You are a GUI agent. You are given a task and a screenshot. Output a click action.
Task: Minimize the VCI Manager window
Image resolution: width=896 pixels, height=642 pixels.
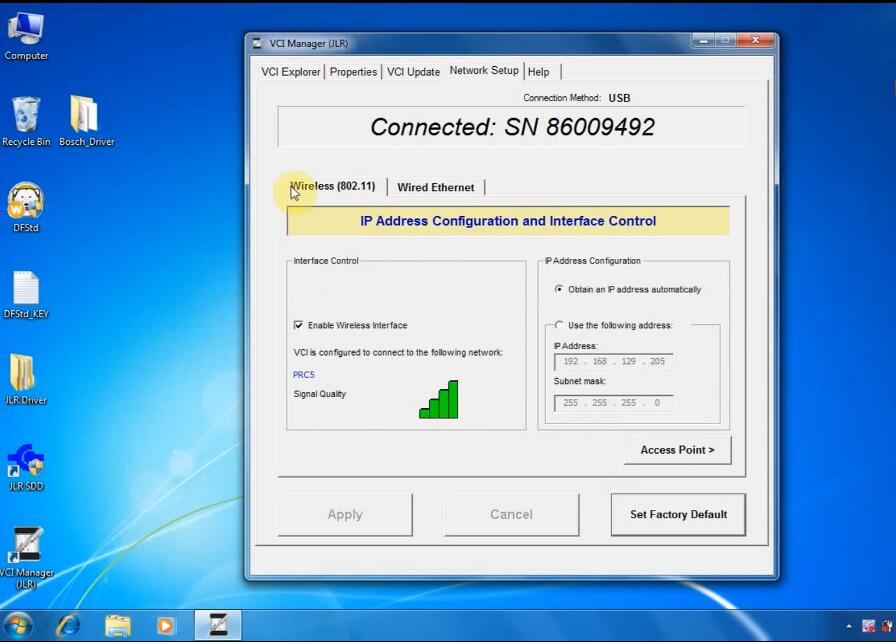(x=703, y=41)
